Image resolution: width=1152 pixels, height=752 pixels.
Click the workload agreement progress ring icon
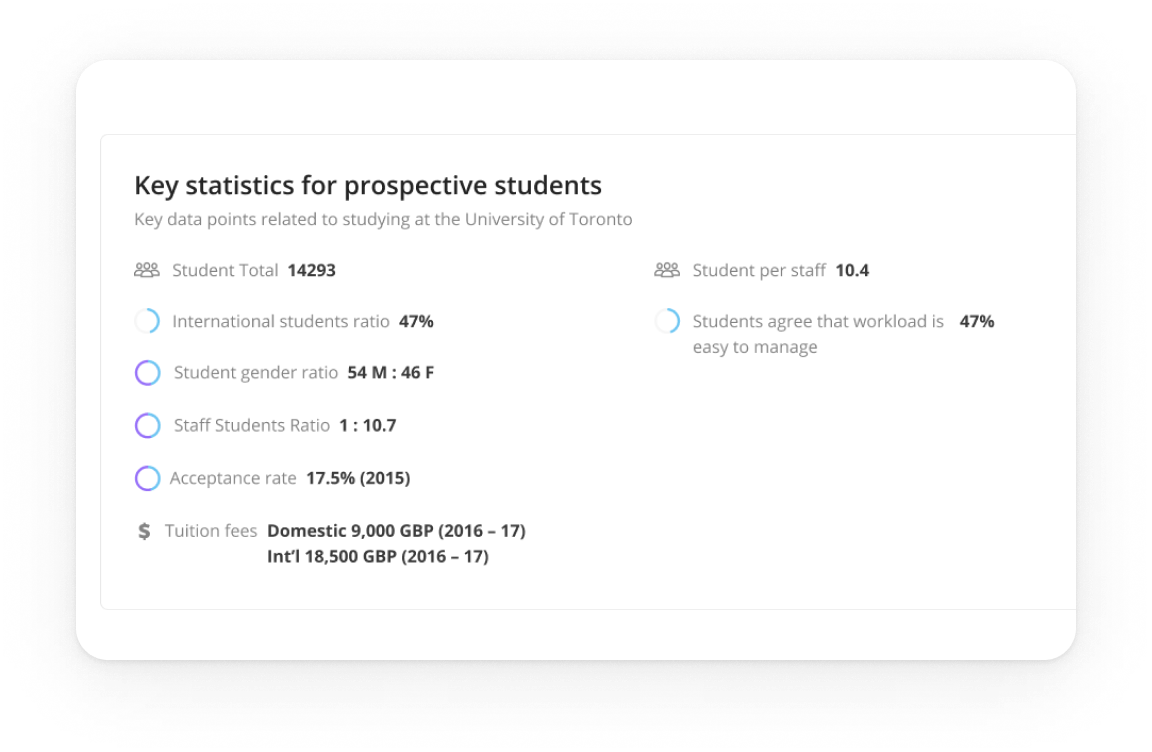pyautogui.click(x=667, y=321)
